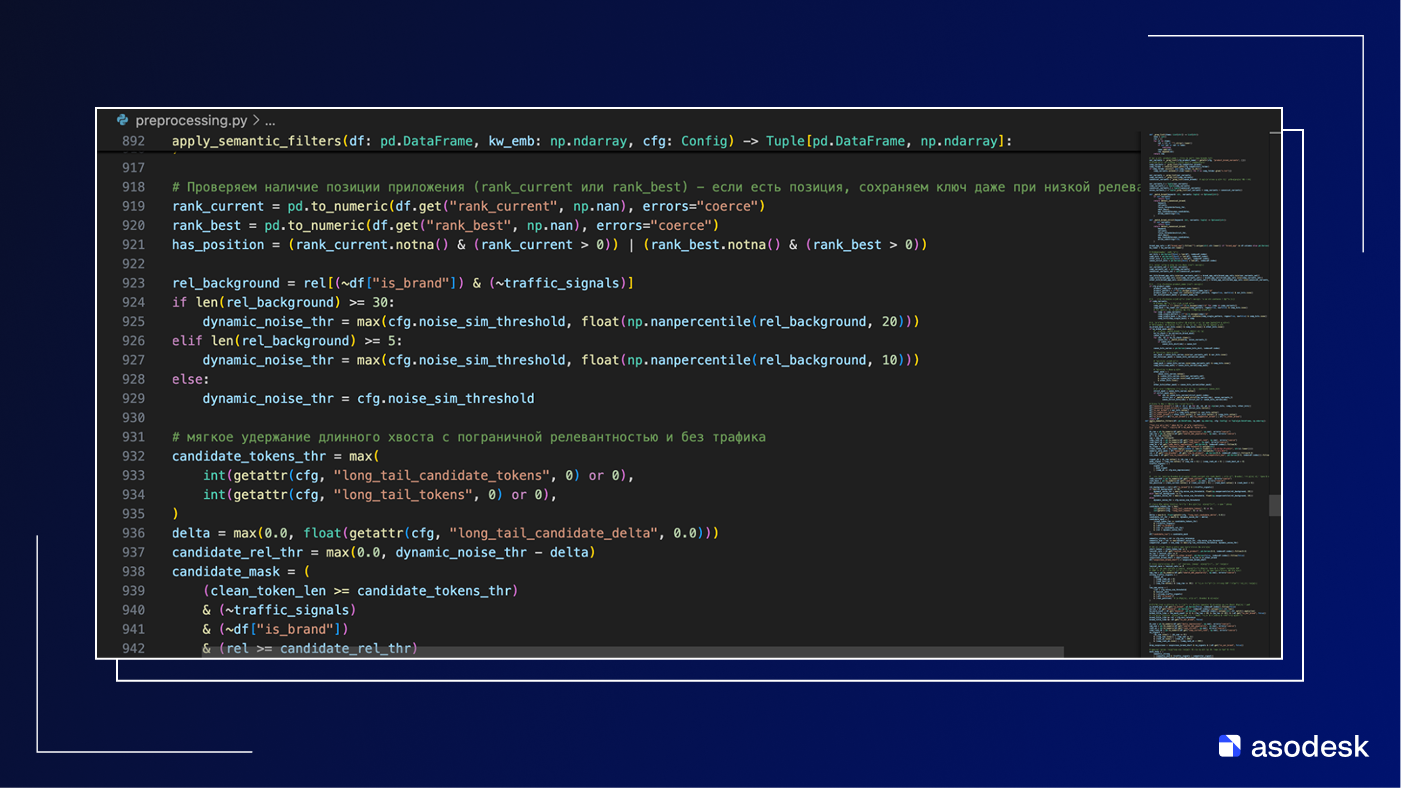Expand the breadcrumb ellipsis symbol path
Screen dimensions: 1401x788
[270, 120]
